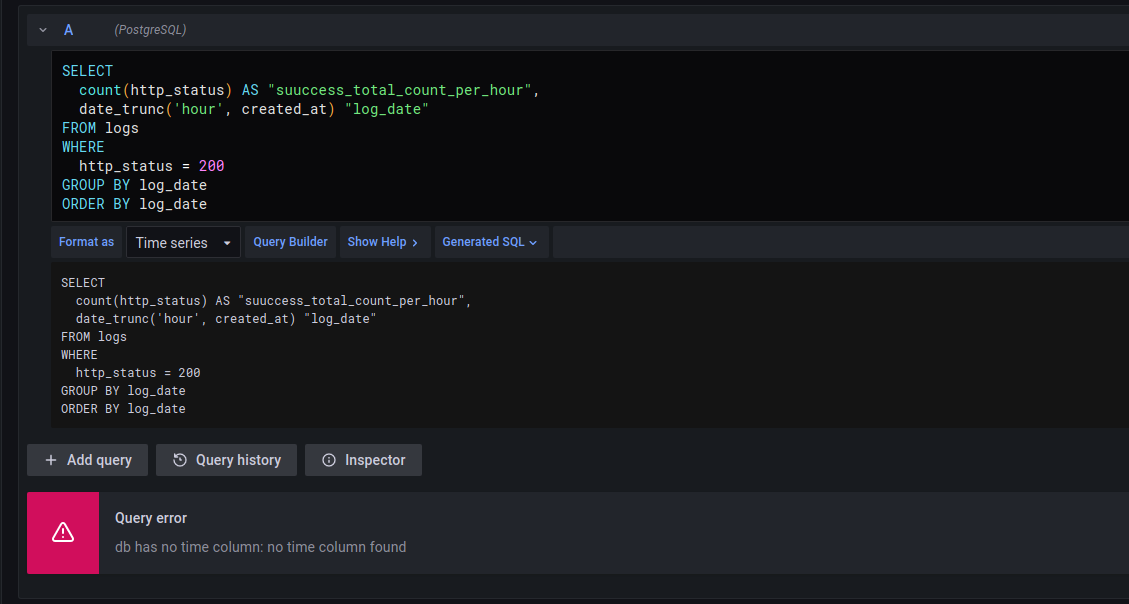Click GROUP BY log_date in the SQL editor

[135, 185]
